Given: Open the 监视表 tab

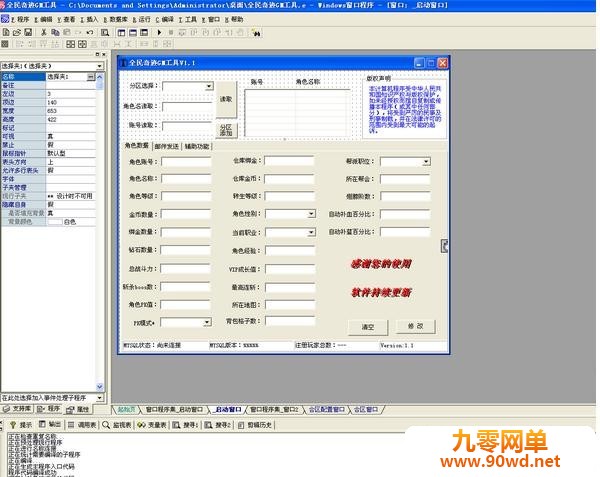Looking at the screenshot, I should (x=117, y=425).
